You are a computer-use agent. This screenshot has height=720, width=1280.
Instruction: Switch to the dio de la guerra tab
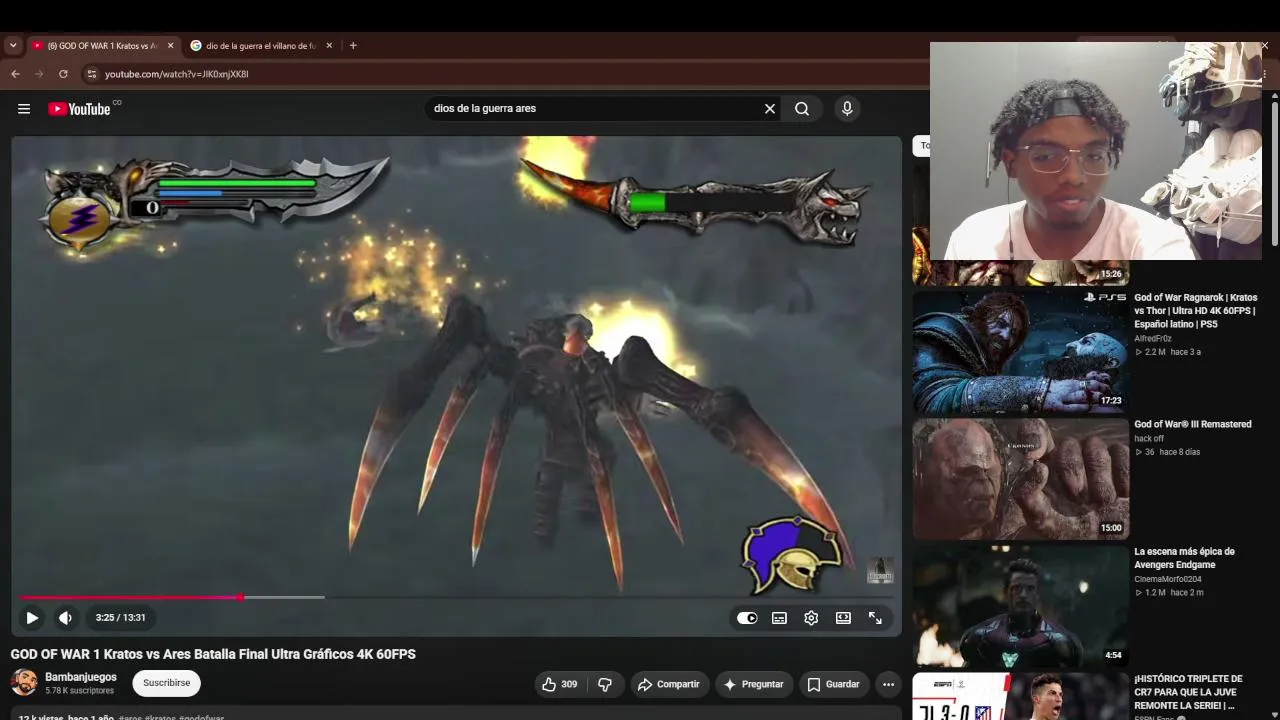262,46
